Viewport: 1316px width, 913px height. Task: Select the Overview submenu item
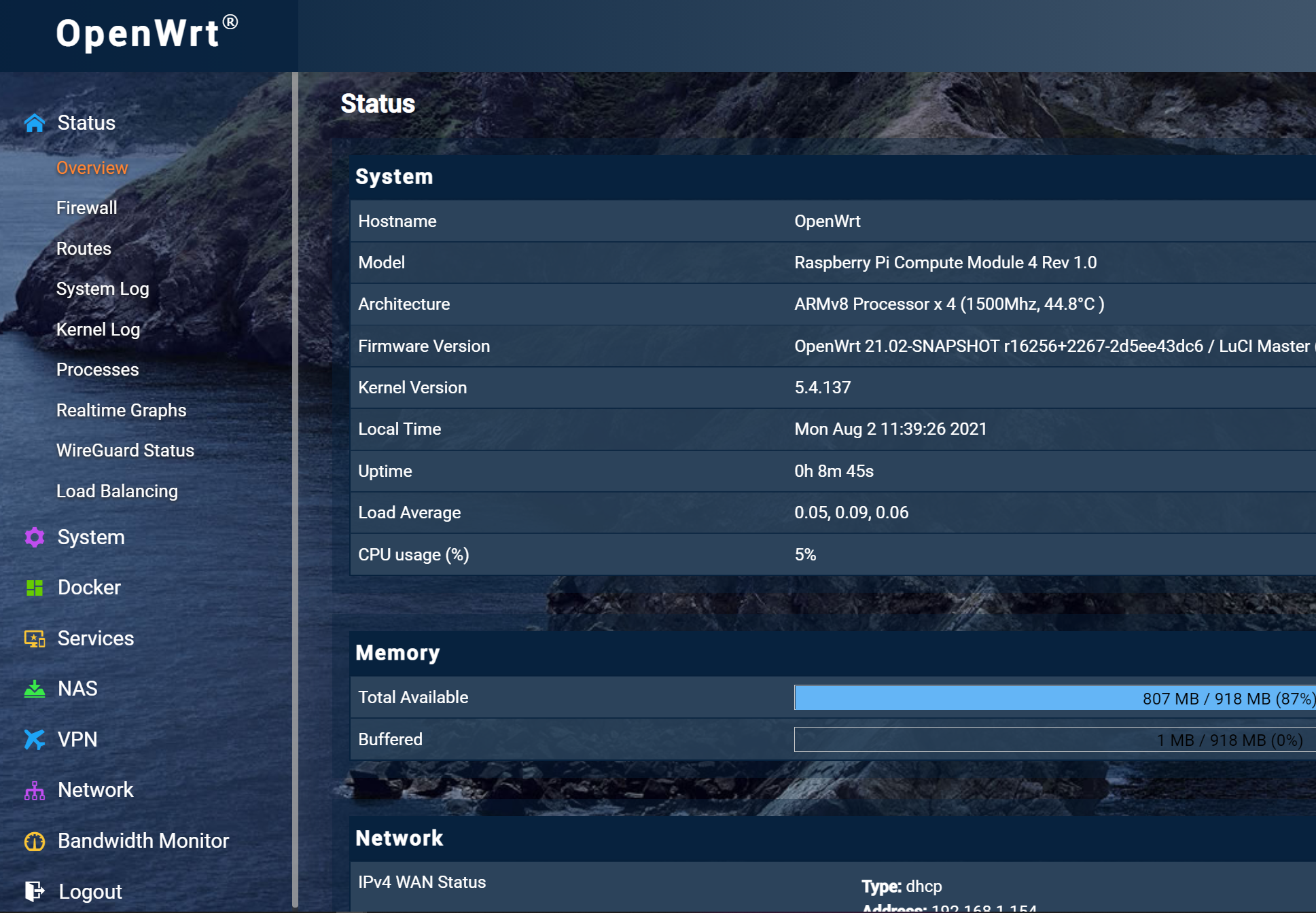click(92, 168)
